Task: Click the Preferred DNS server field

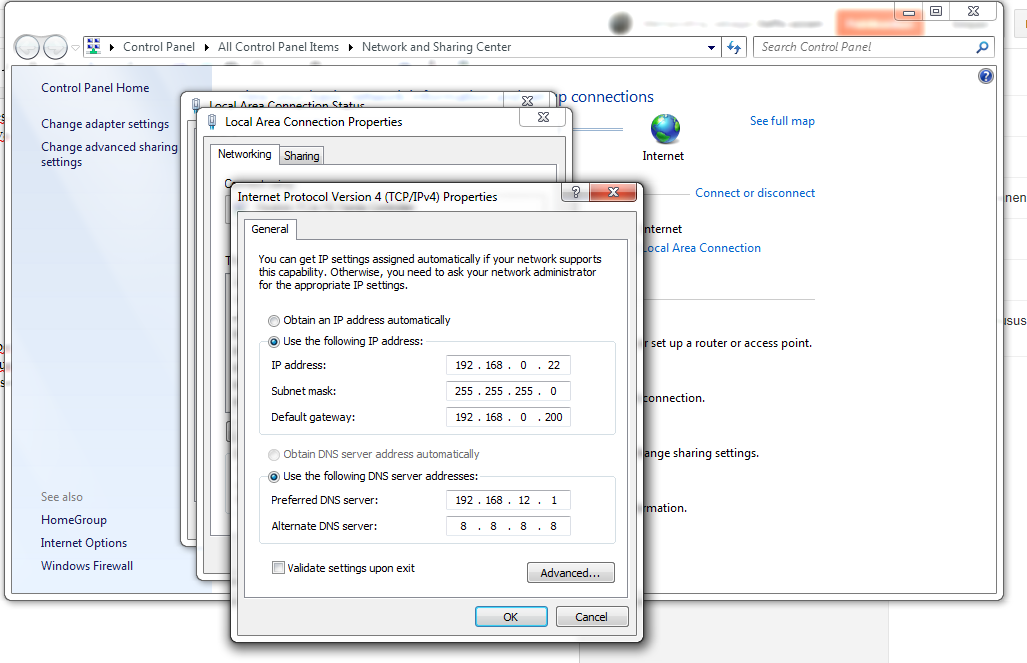Action: (508, 500)
